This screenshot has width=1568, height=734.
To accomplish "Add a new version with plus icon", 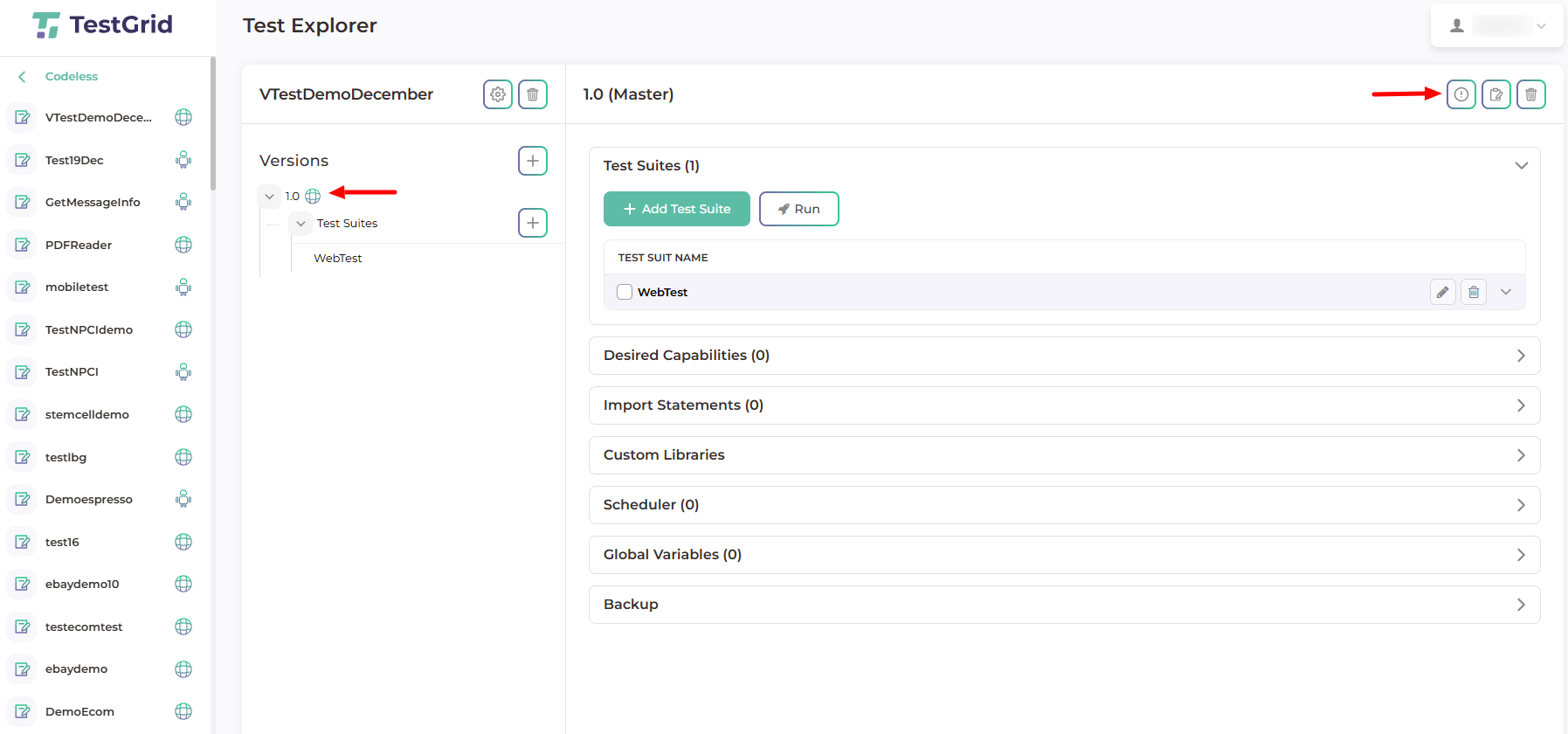I will [533, 161].
